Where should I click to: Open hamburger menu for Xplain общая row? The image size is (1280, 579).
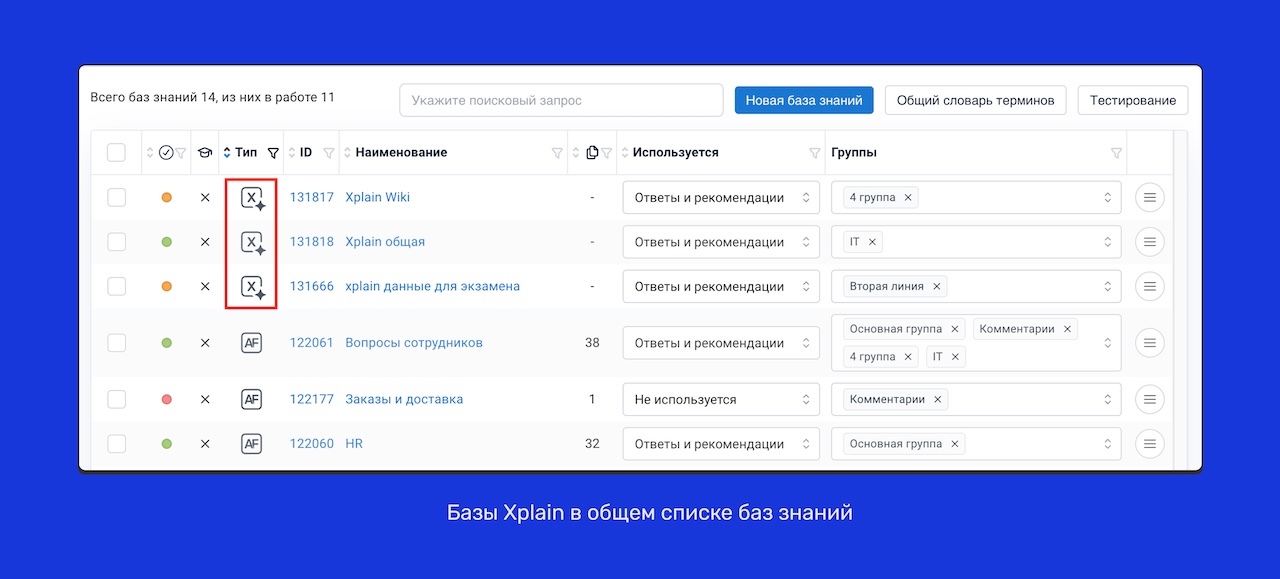pyautogui.click(x=1150, y=242)
